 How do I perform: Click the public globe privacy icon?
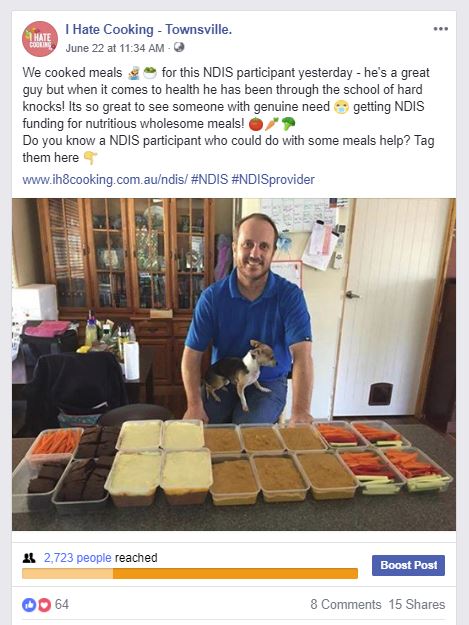[x=179, y=47]
